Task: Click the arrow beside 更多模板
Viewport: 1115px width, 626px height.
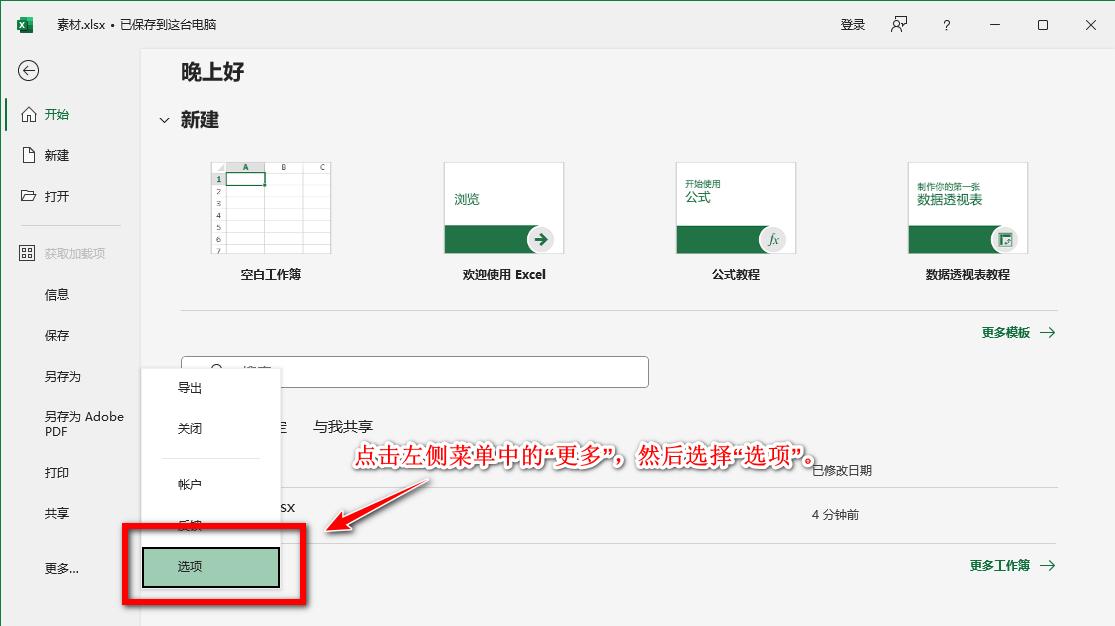Action: pyautogui.click(x=1047, y=332)
